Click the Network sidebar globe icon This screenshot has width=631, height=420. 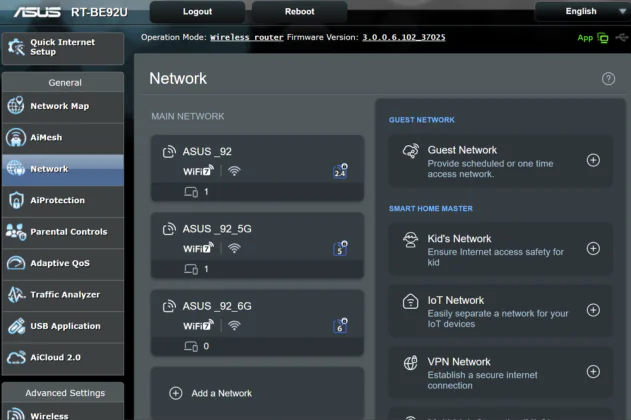16,168
